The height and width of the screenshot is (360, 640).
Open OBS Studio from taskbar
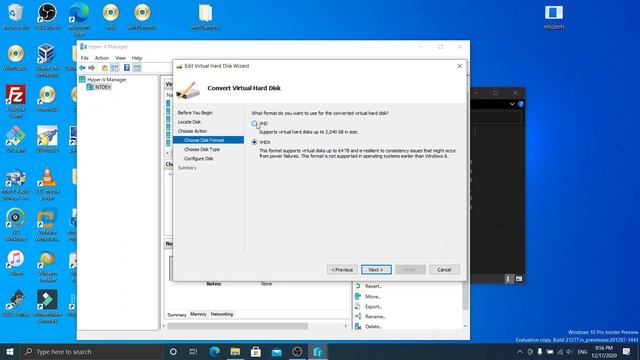(297, 351)
